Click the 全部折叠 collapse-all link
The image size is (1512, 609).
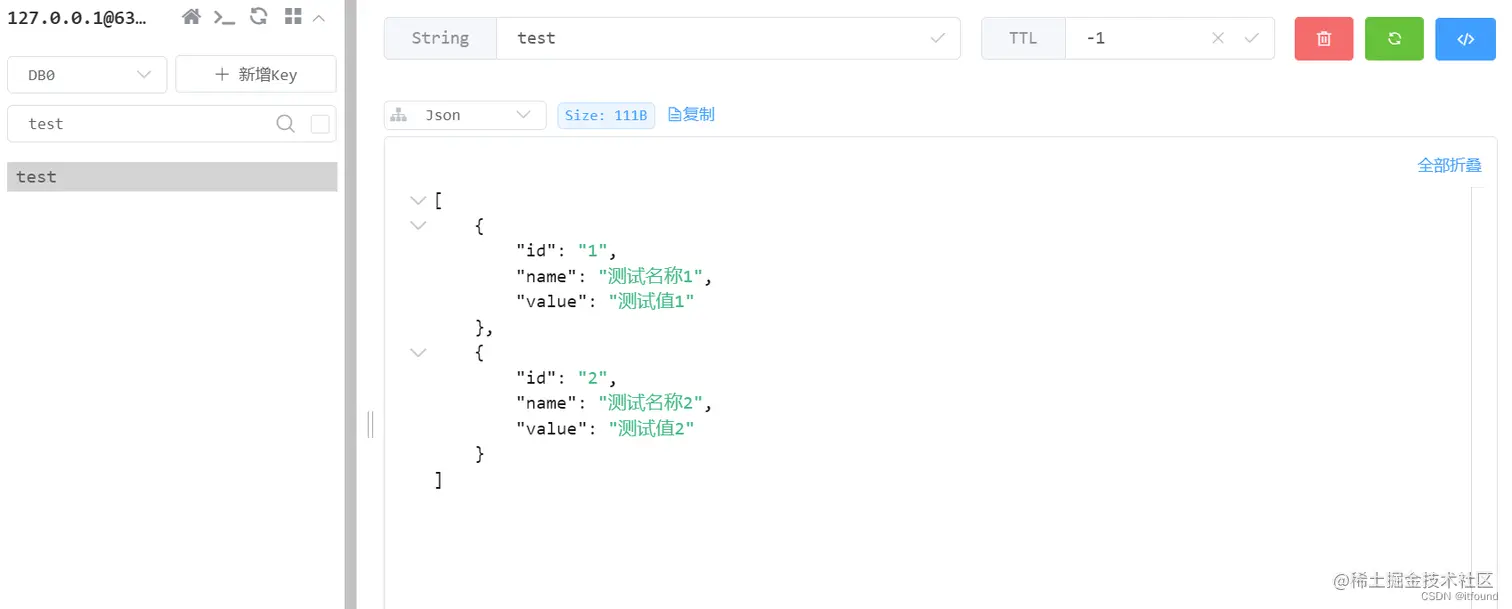pos(1449,165)
